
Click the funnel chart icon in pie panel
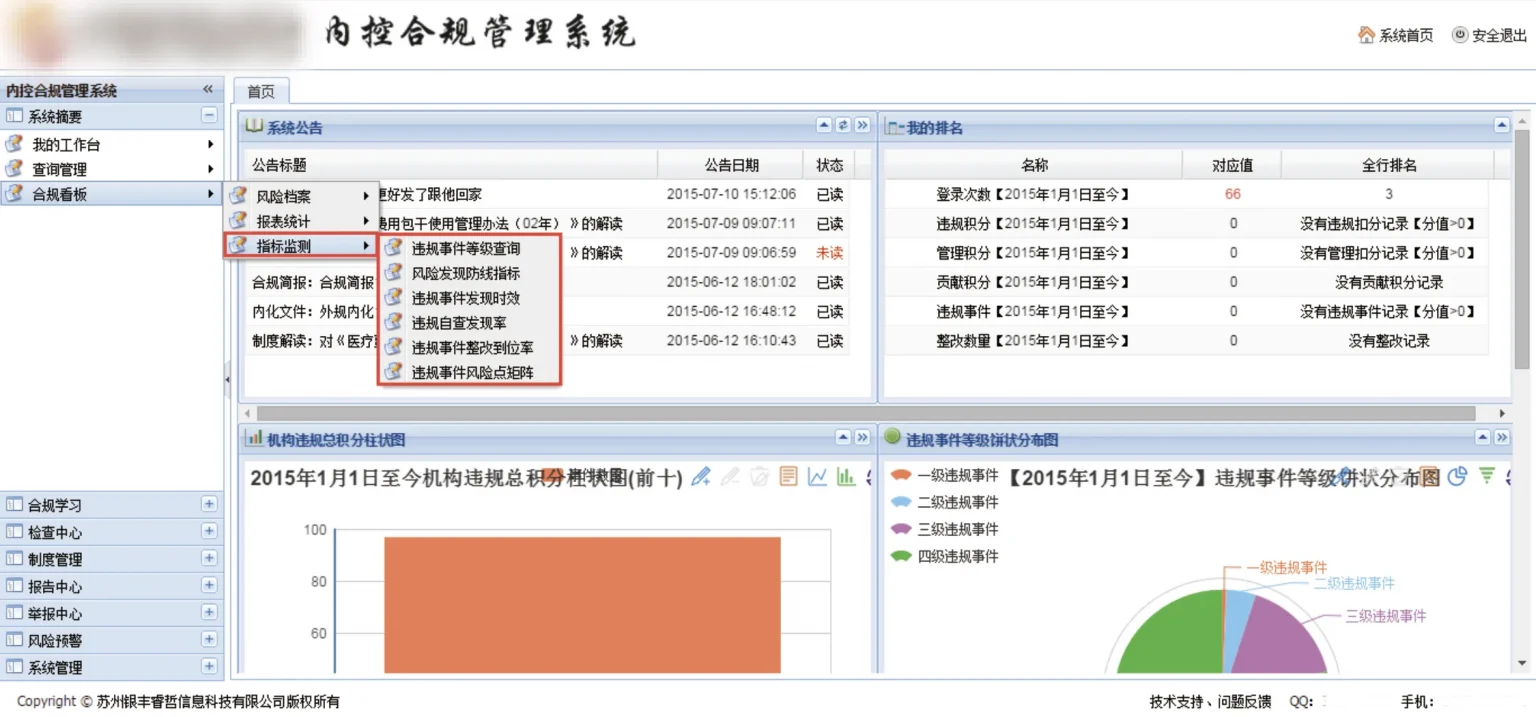[x=1487, y=476]
